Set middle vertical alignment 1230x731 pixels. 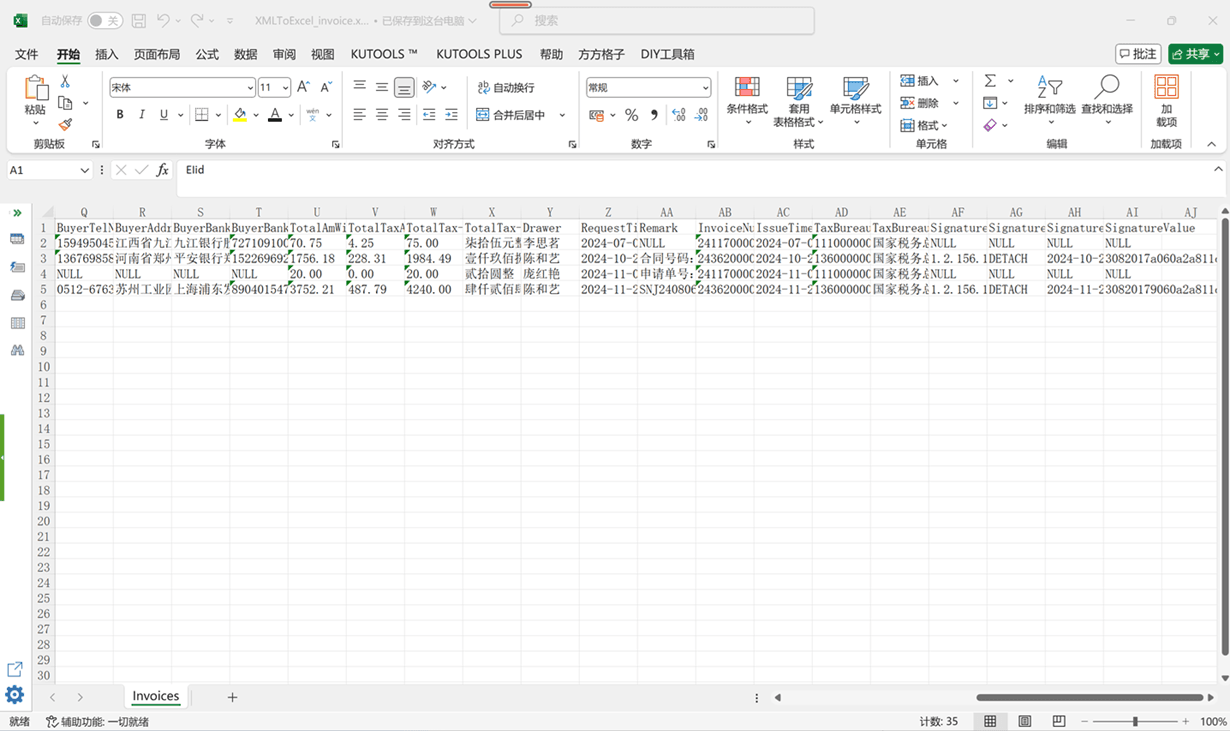(382, 87)
